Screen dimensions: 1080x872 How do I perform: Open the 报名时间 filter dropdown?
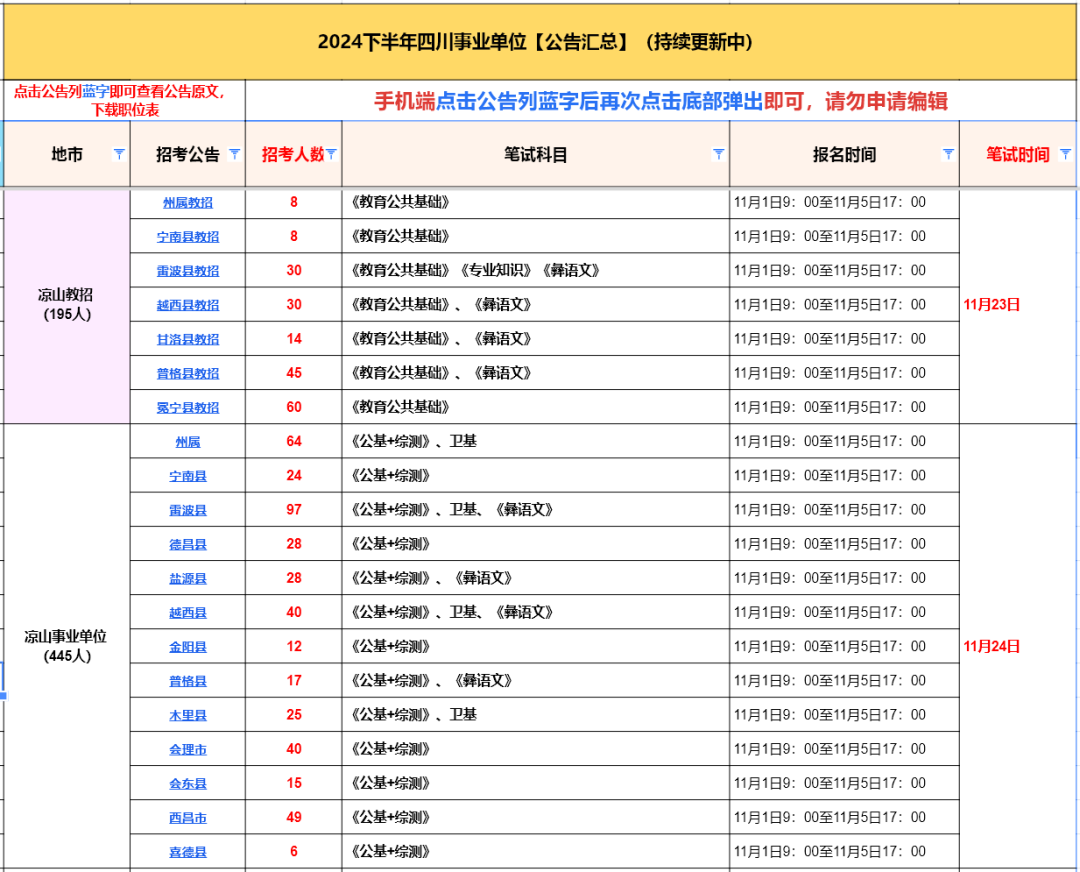(x=948, y=154)
